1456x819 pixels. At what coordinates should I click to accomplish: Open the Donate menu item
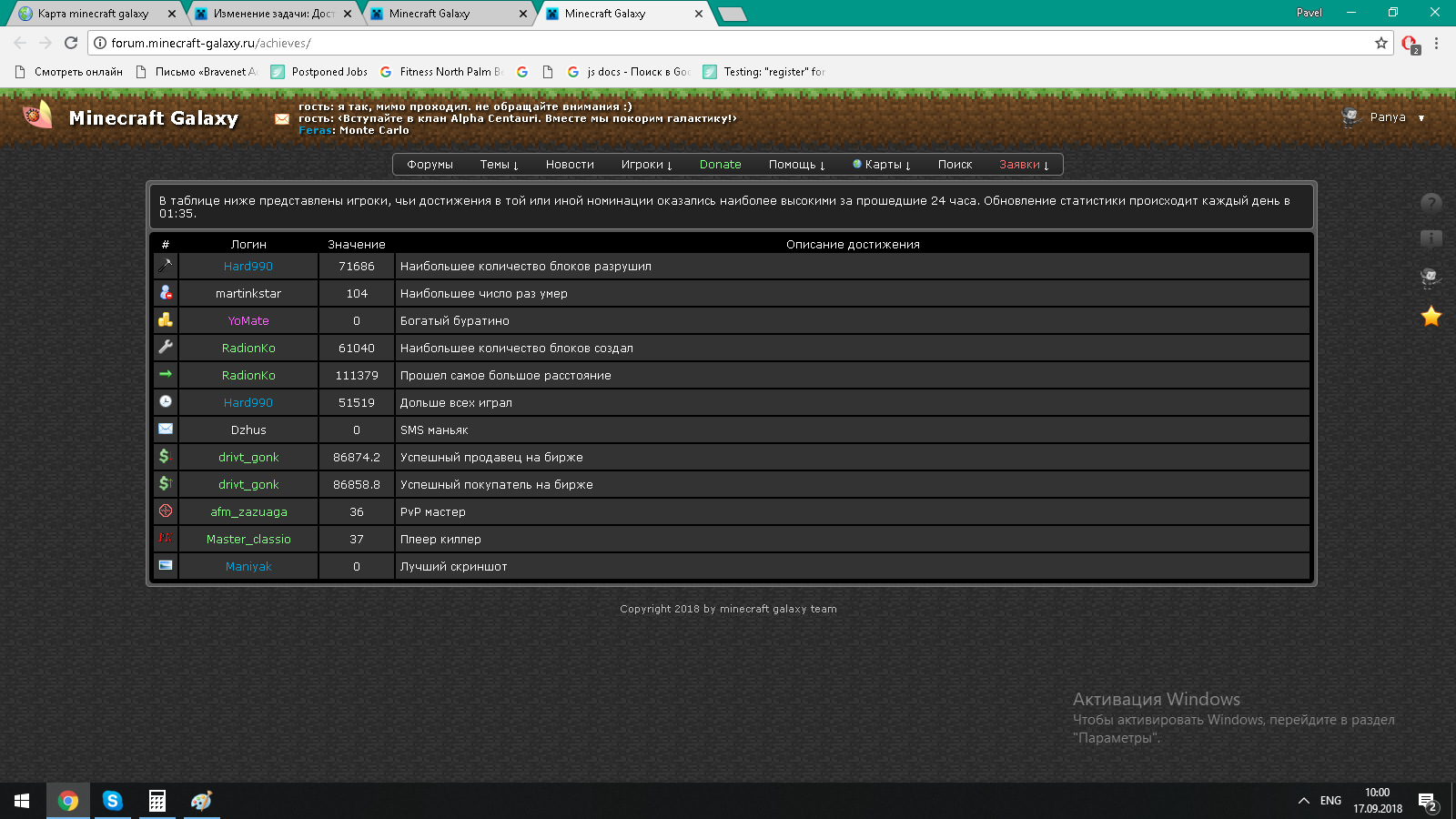click(720, 165)
